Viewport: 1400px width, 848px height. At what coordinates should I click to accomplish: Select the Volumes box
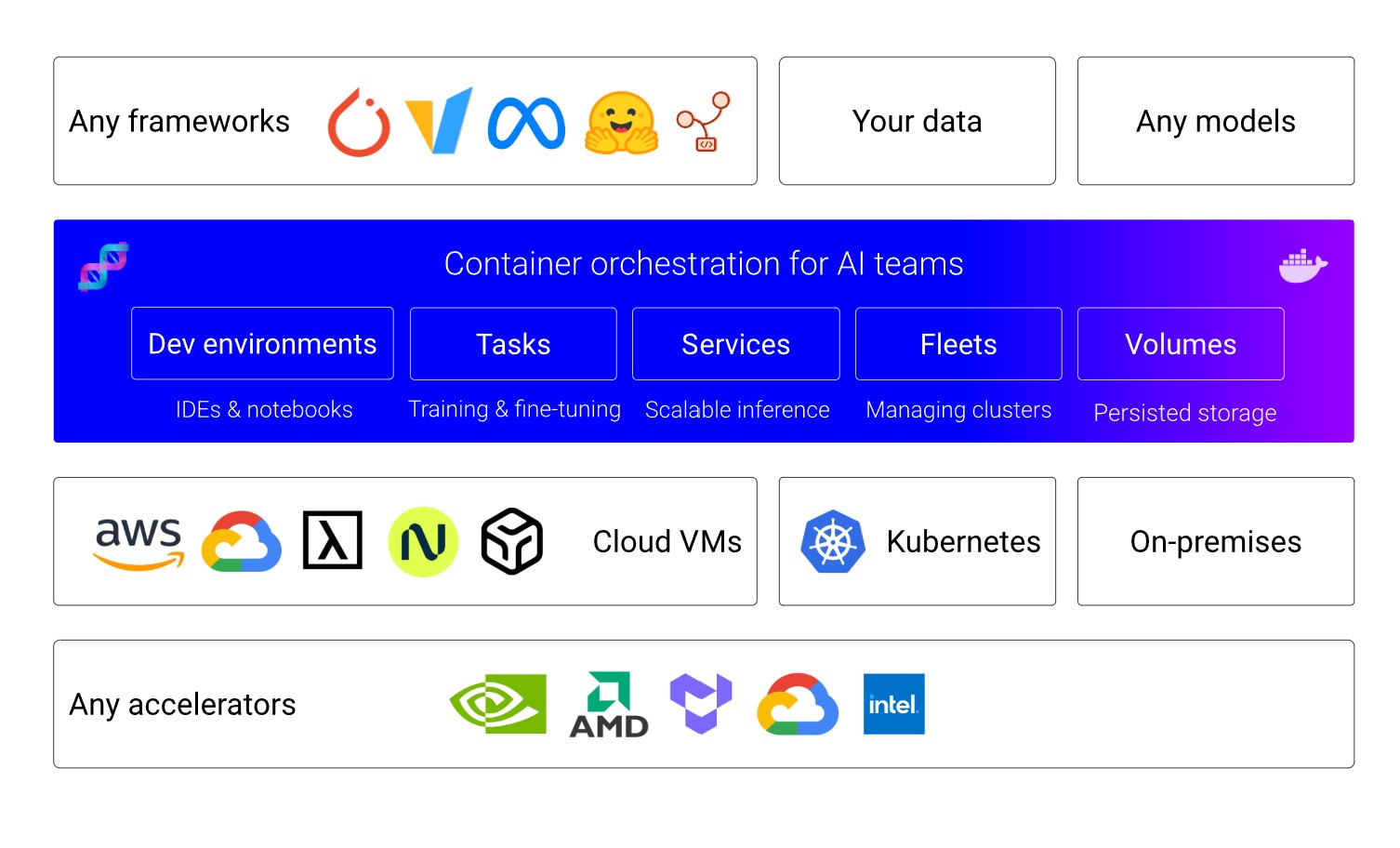pos(1181,344)
